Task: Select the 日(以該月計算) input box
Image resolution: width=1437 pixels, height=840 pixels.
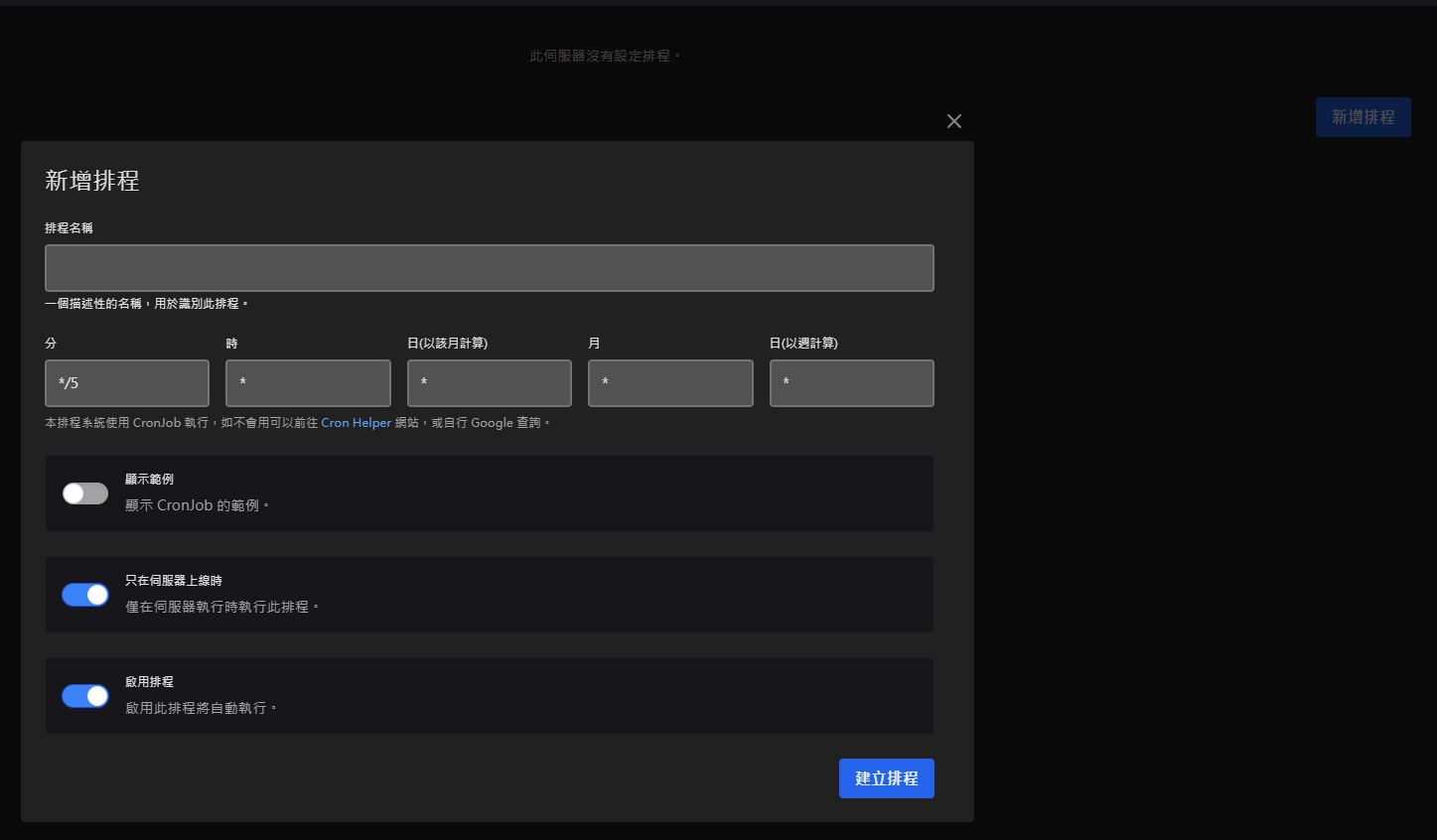Action: point(489,383)
